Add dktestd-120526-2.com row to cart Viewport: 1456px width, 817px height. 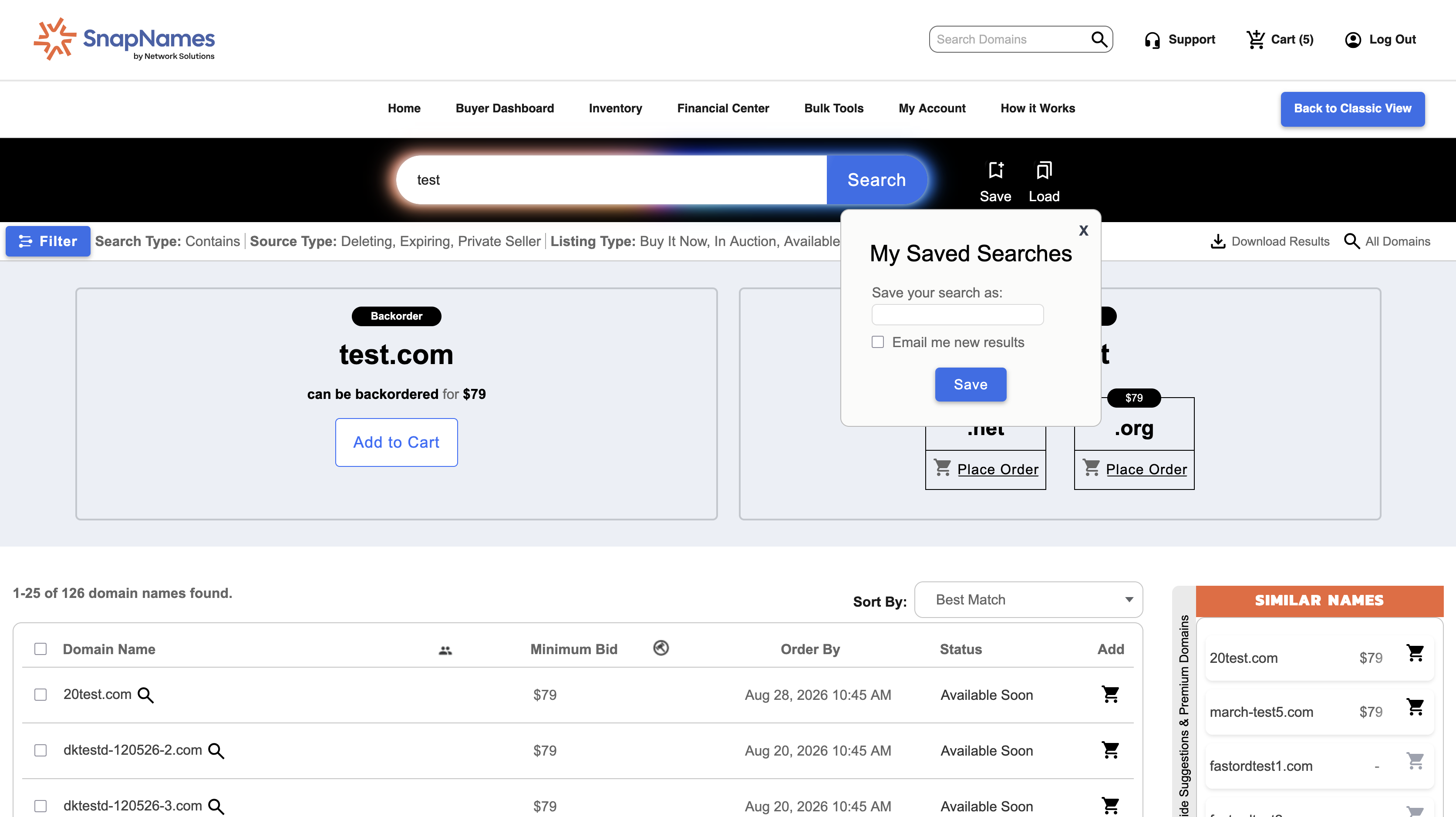(1111, 750)
